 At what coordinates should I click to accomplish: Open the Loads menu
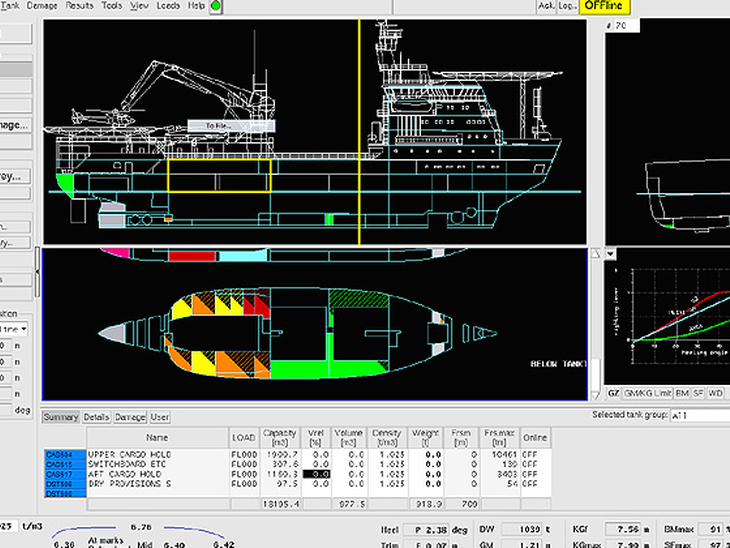[168, 6]
